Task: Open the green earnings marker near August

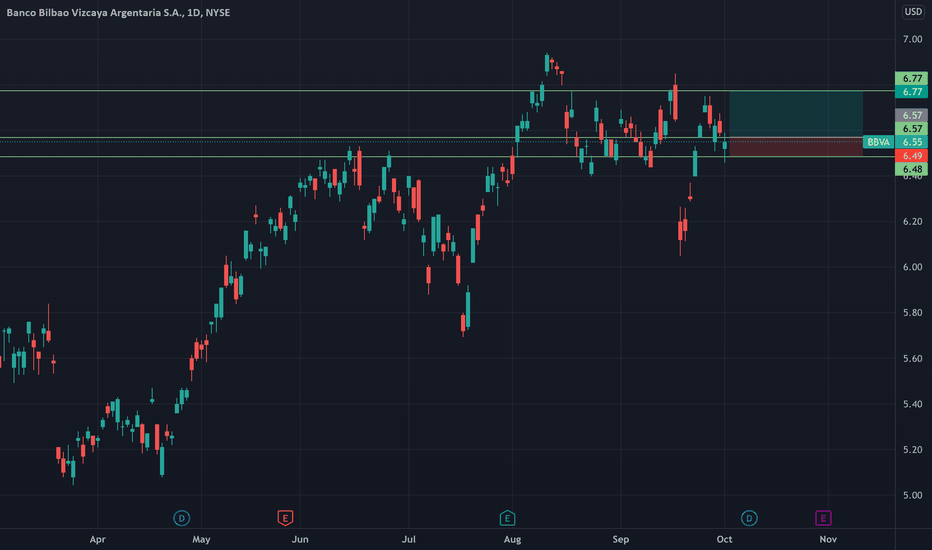Action: (507, 518)
